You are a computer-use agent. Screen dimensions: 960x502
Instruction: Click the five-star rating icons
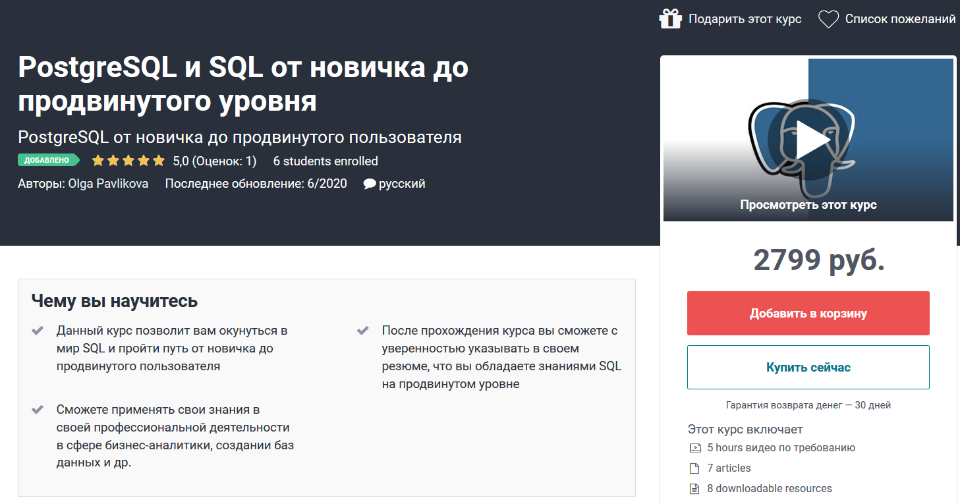pyautogui.click(x=128, y=160)
